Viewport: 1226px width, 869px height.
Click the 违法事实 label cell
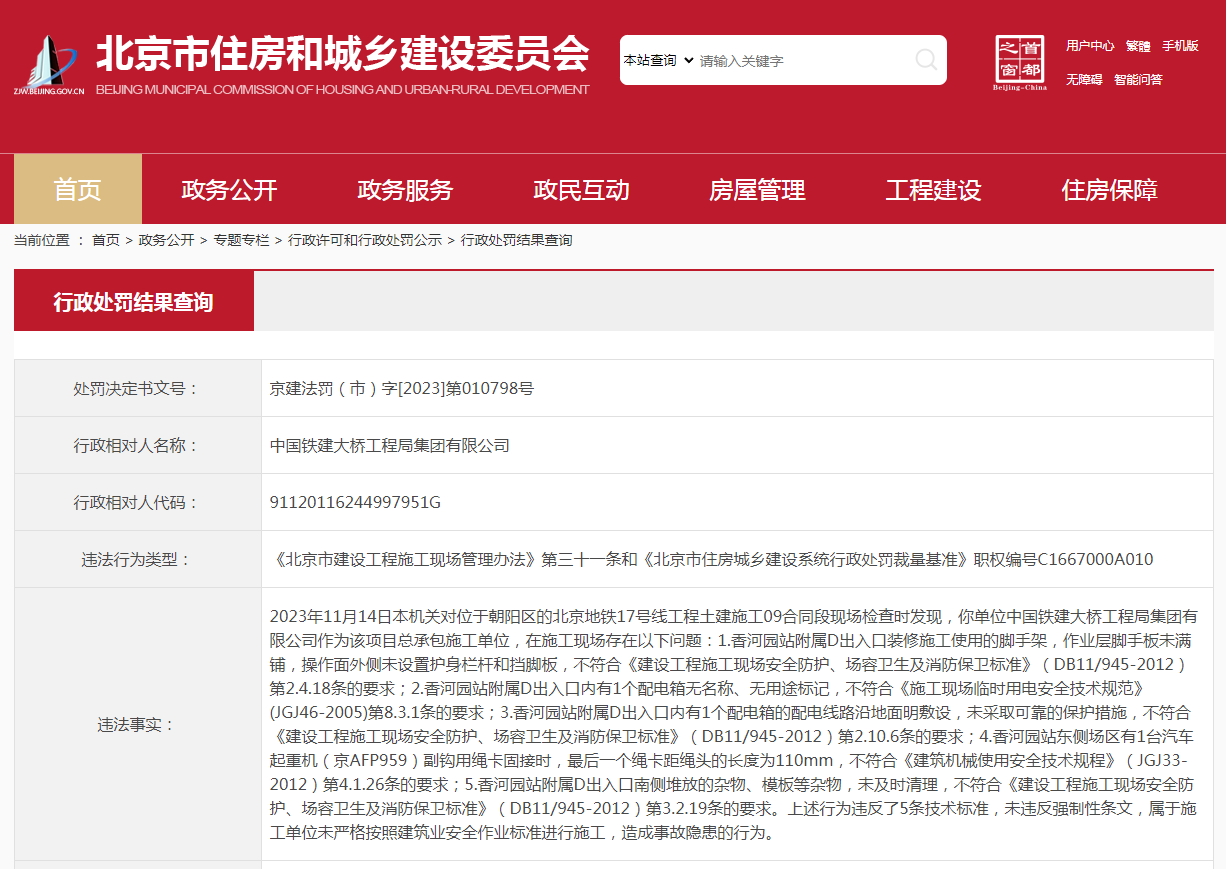tap(138, 724)
